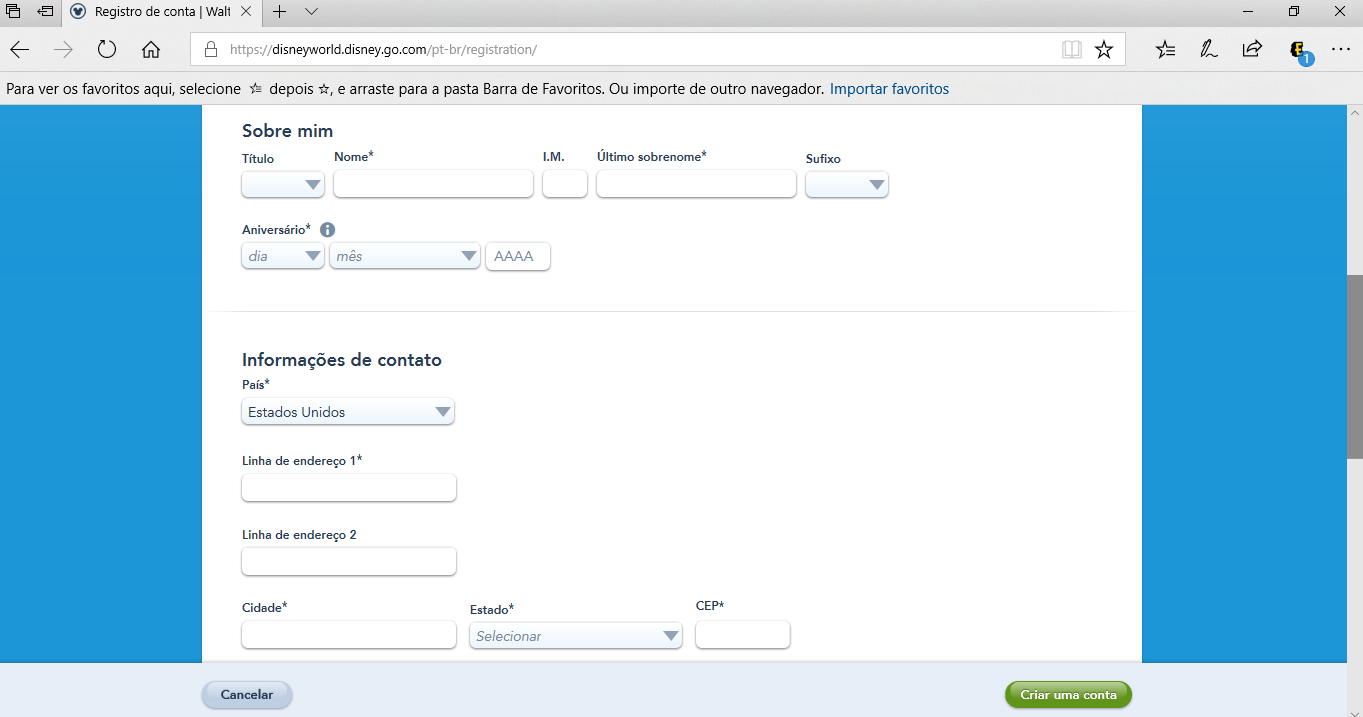Click the browser Refresh icon
This screenshot has height=717, width=1363.
[107, 49]
